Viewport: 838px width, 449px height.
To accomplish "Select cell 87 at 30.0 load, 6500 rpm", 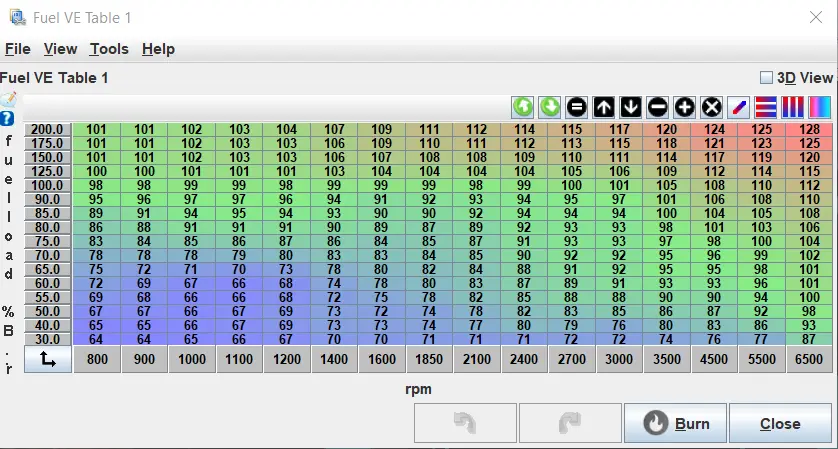I will point(809,339).
